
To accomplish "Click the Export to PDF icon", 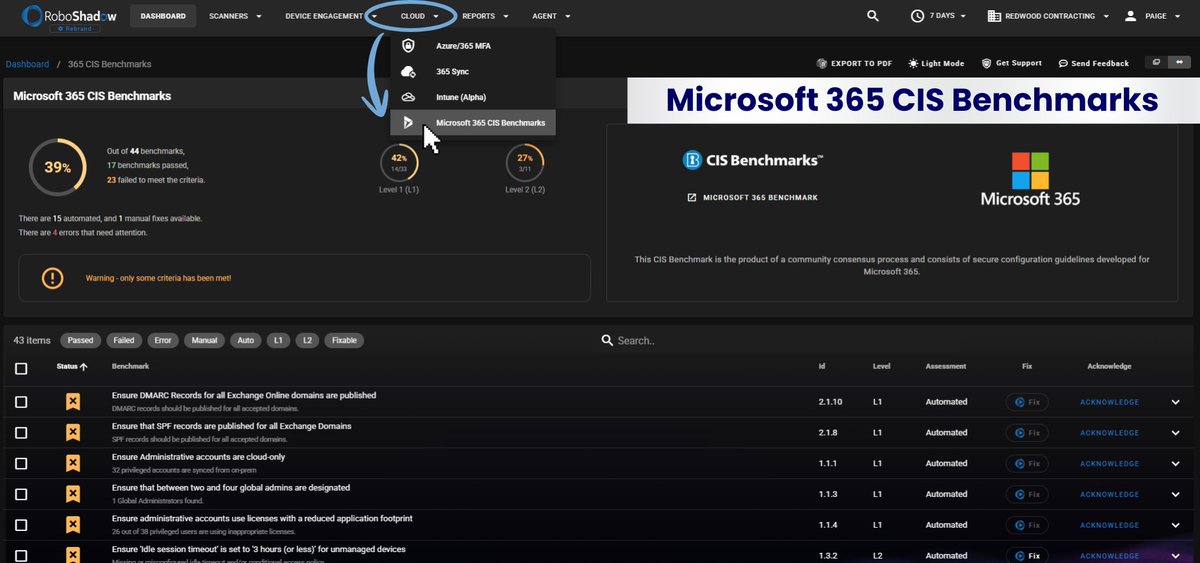I will (822, 63).
